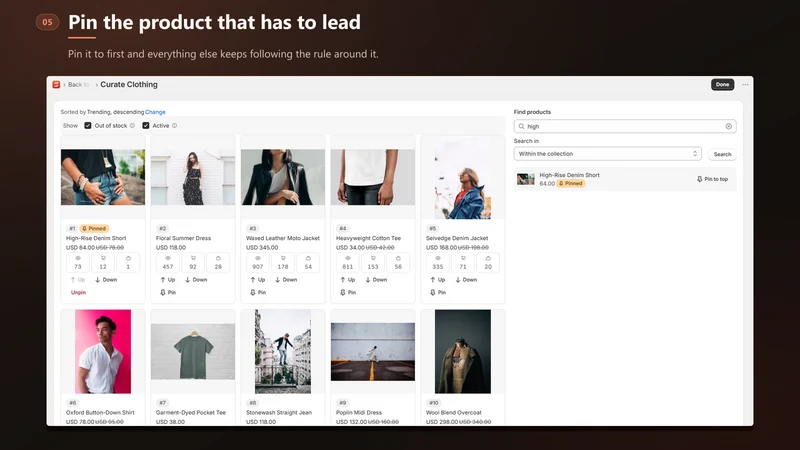Show the Out of stock info tooltip icon
The image size is (800, 450).
tap(132, 126)
